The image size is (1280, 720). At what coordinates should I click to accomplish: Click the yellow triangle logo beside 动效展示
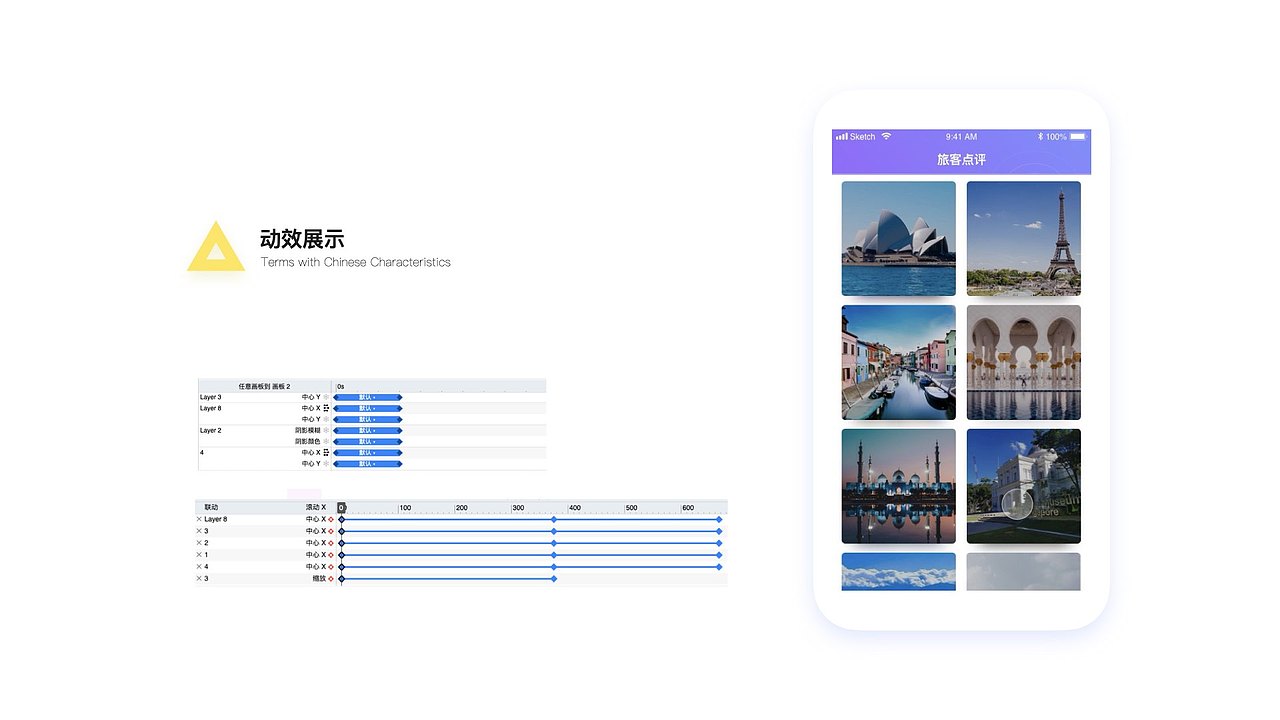[x=216, y=247]
